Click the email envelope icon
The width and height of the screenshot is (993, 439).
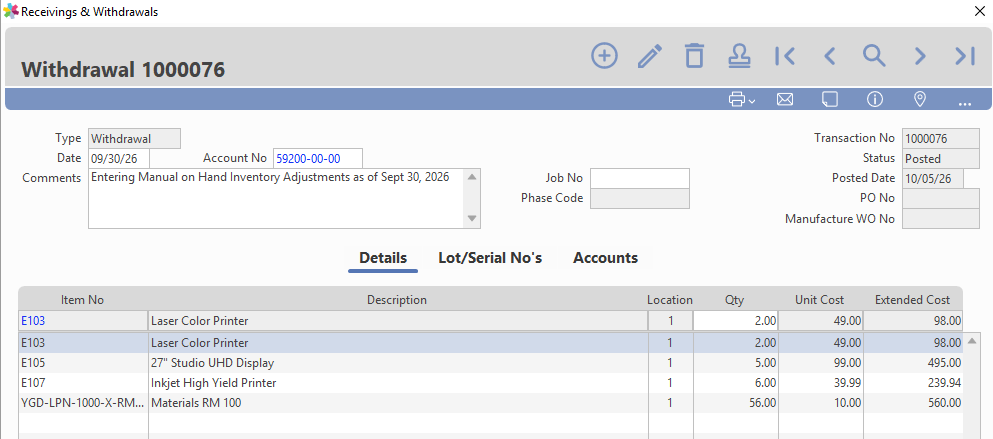[x=785, y=99]
